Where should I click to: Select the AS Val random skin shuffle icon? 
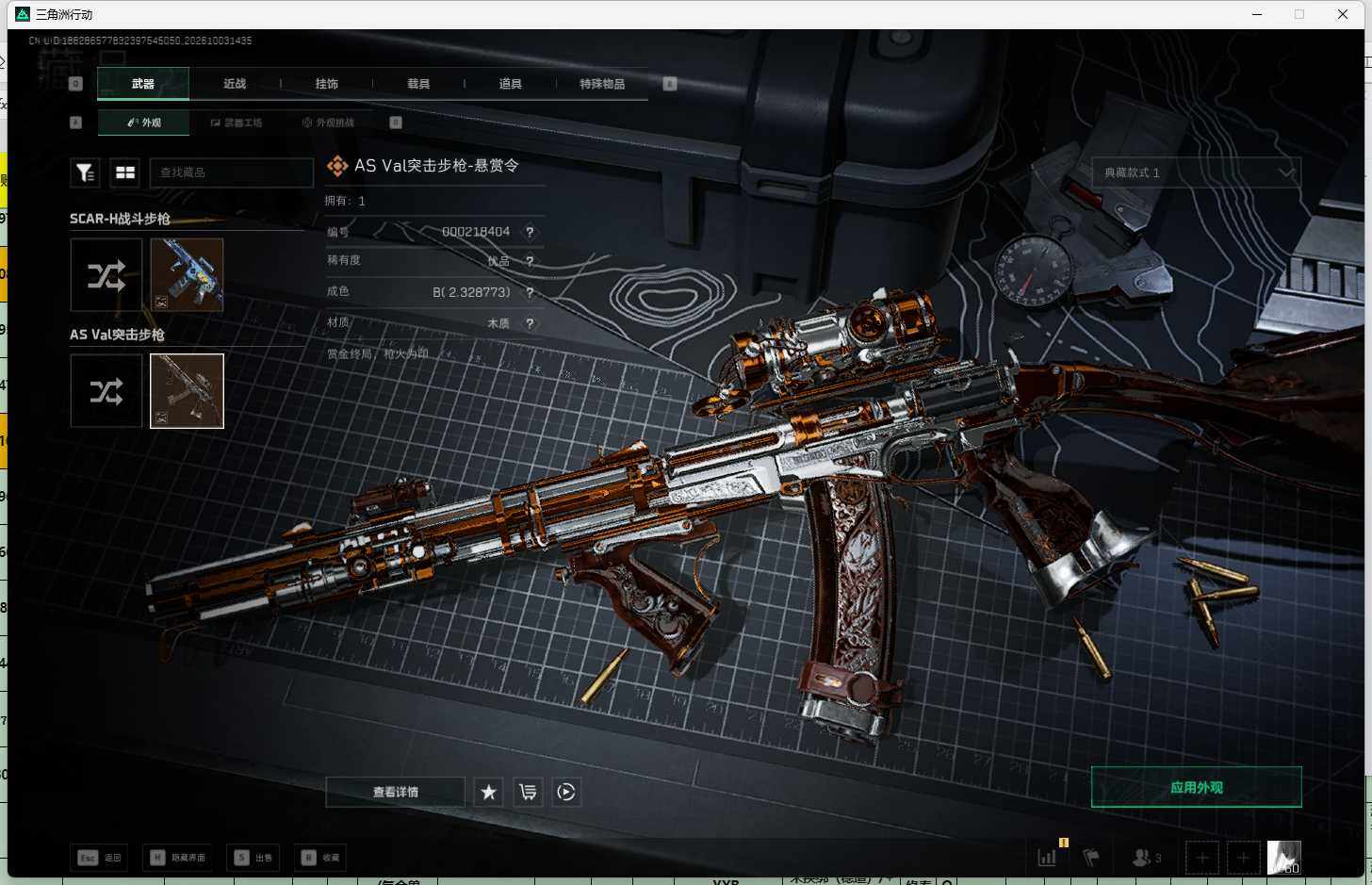[x=106, y=391]
